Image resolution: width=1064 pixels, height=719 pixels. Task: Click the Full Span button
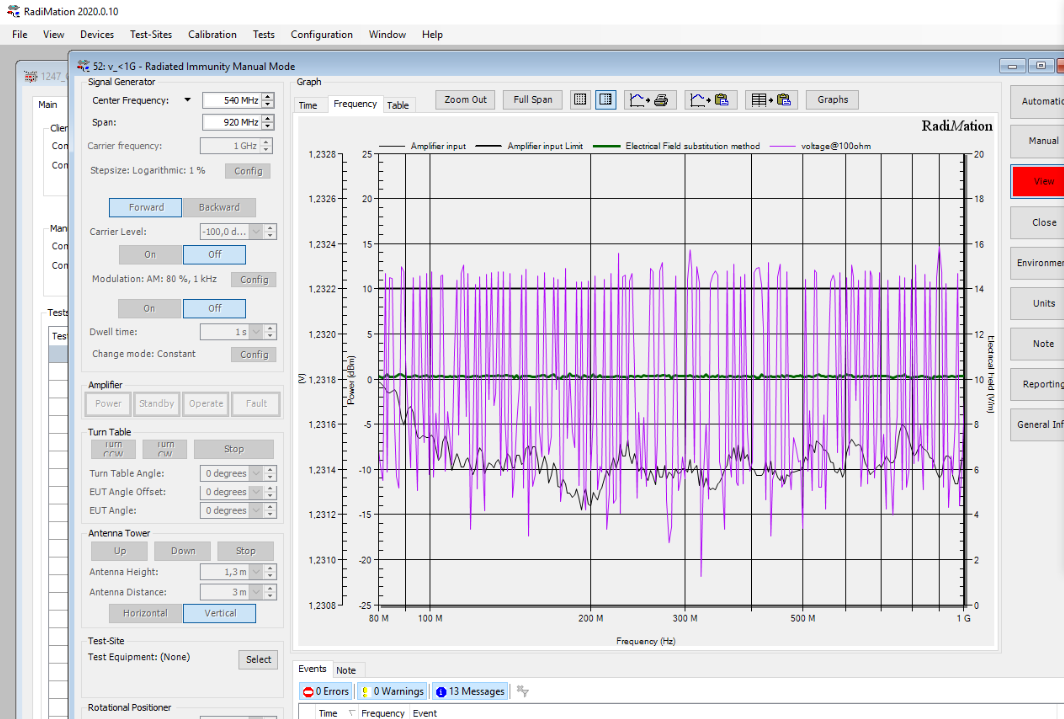tap(533, 100)
